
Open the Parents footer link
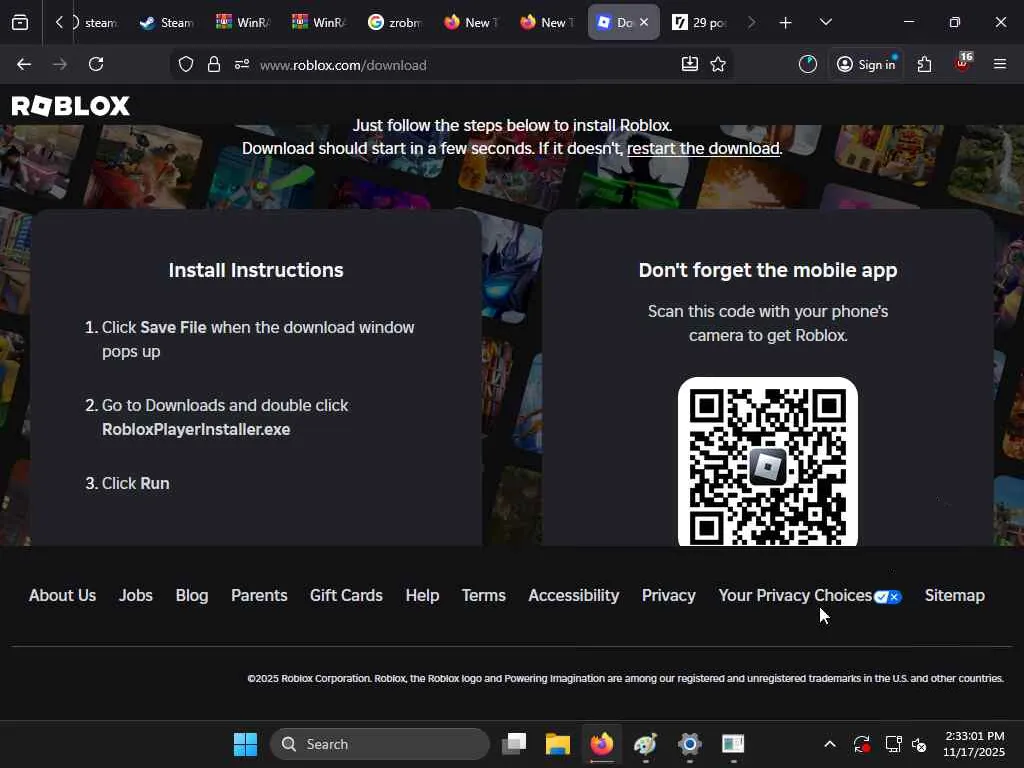pos(259,596)
